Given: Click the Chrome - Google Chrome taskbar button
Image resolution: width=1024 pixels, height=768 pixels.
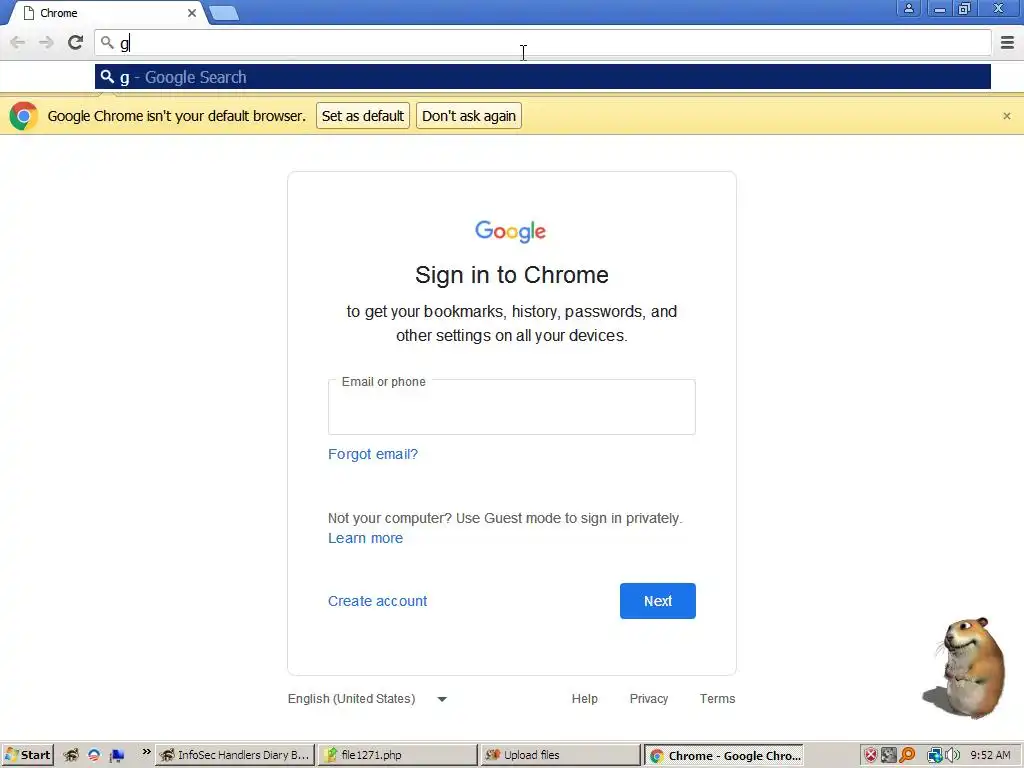Looking at the screenshot, I should pos(724,756).
